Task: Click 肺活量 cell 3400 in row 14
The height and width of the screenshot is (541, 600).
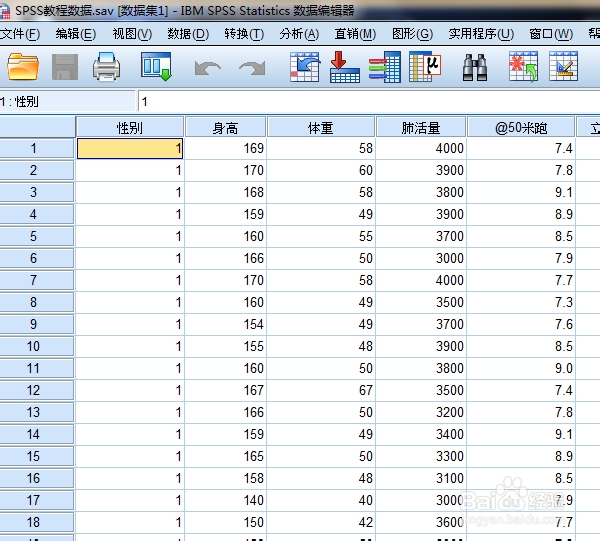Action: 421,435
